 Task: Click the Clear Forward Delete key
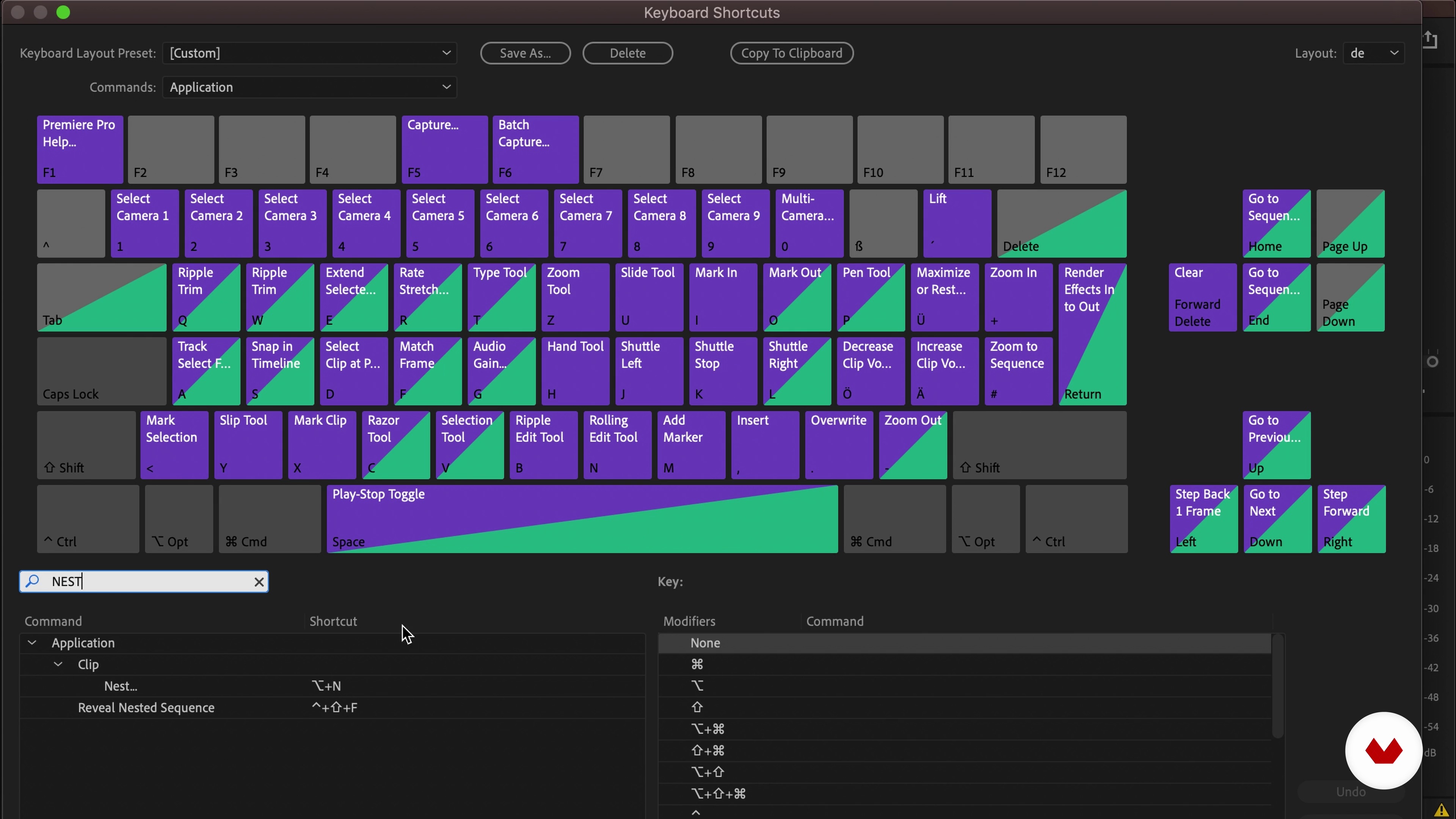(1202, 297)
